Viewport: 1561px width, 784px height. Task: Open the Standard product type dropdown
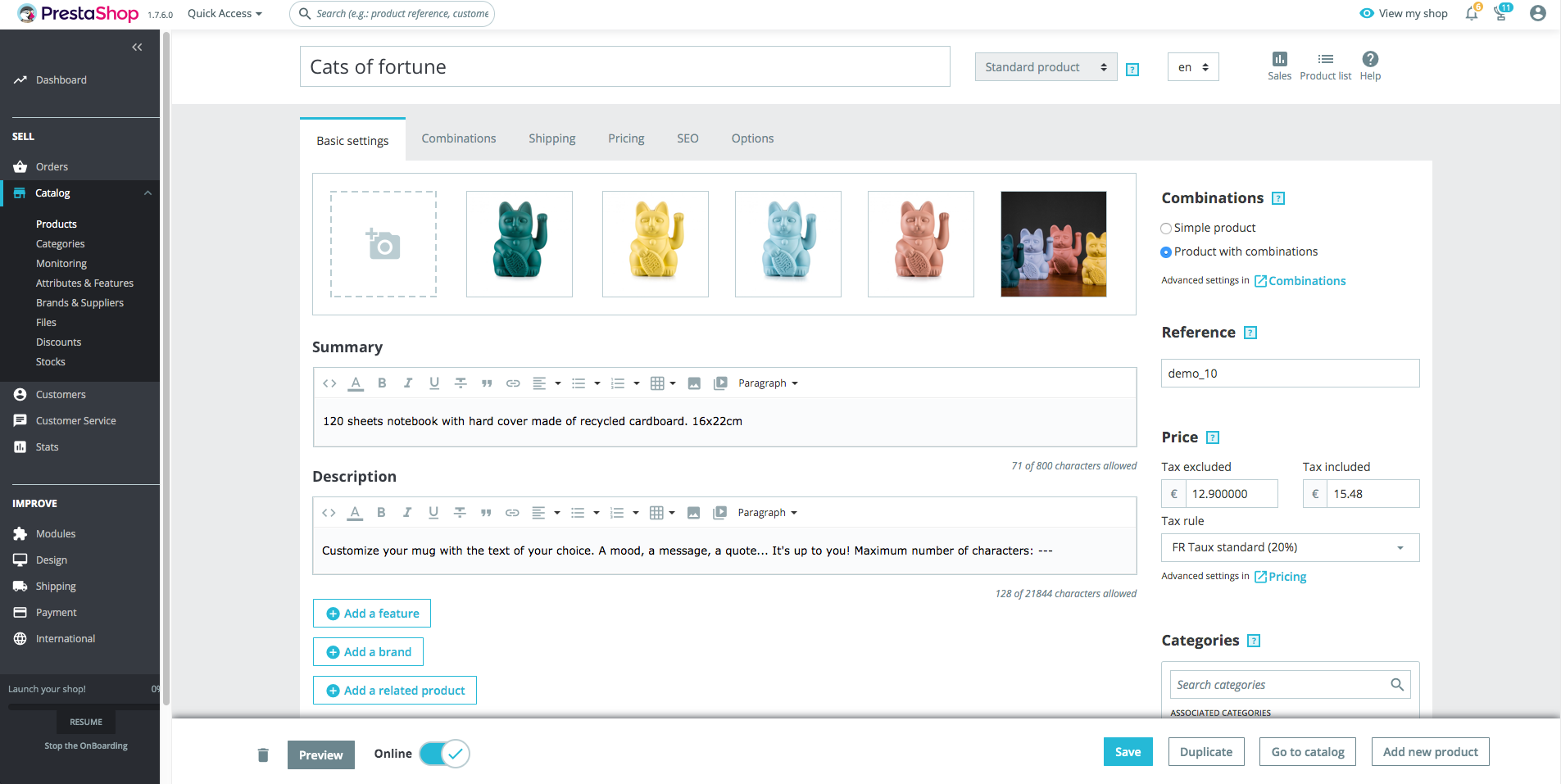tap(1046, 67)
